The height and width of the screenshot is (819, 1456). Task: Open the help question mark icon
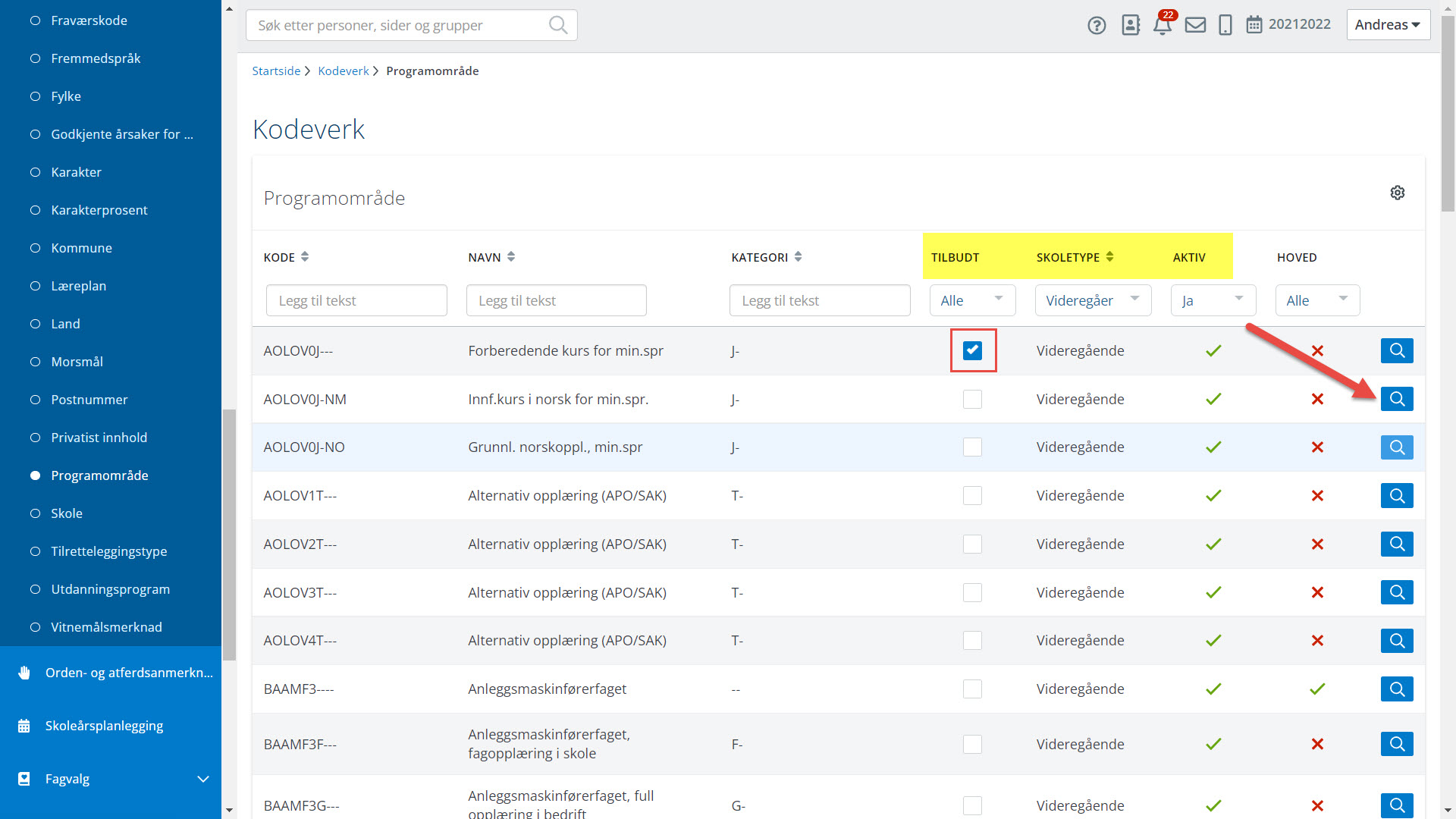(1097, 25)
